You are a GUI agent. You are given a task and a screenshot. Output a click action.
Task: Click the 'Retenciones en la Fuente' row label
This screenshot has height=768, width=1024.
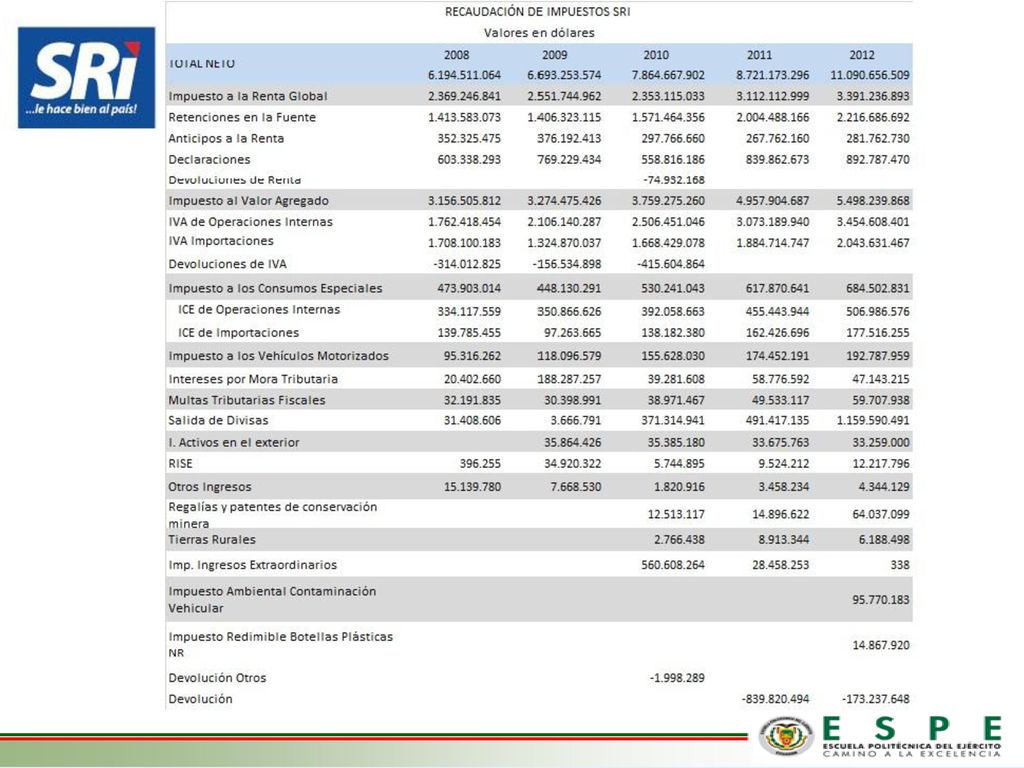[x=242, y=118]
